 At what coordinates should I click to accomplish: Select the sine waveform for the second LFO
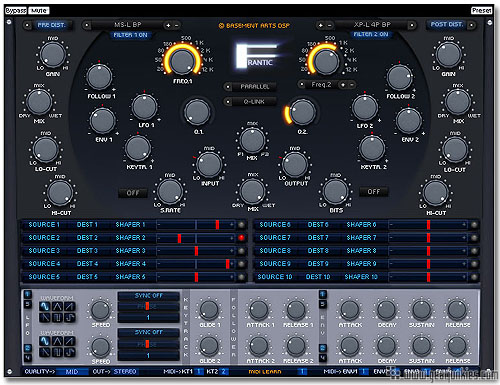[45, 341]
